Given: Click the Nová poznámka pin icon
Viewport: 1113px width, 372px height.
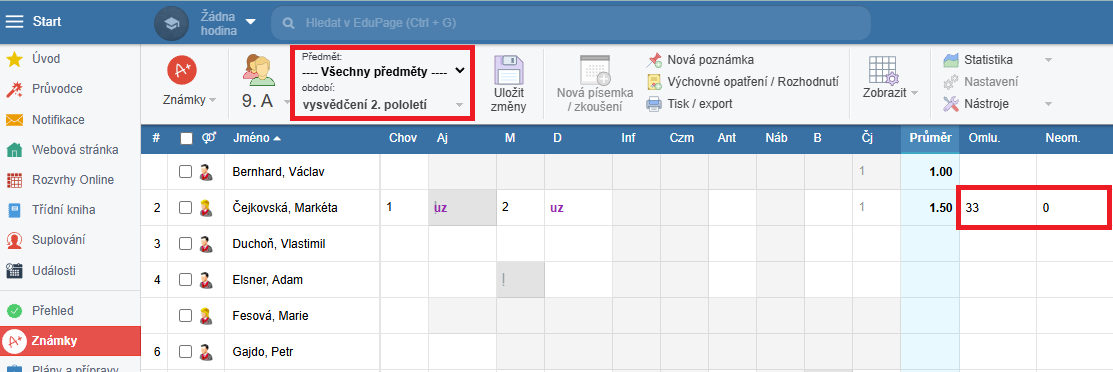Looking at the screenshot, I should pos(654,60).
